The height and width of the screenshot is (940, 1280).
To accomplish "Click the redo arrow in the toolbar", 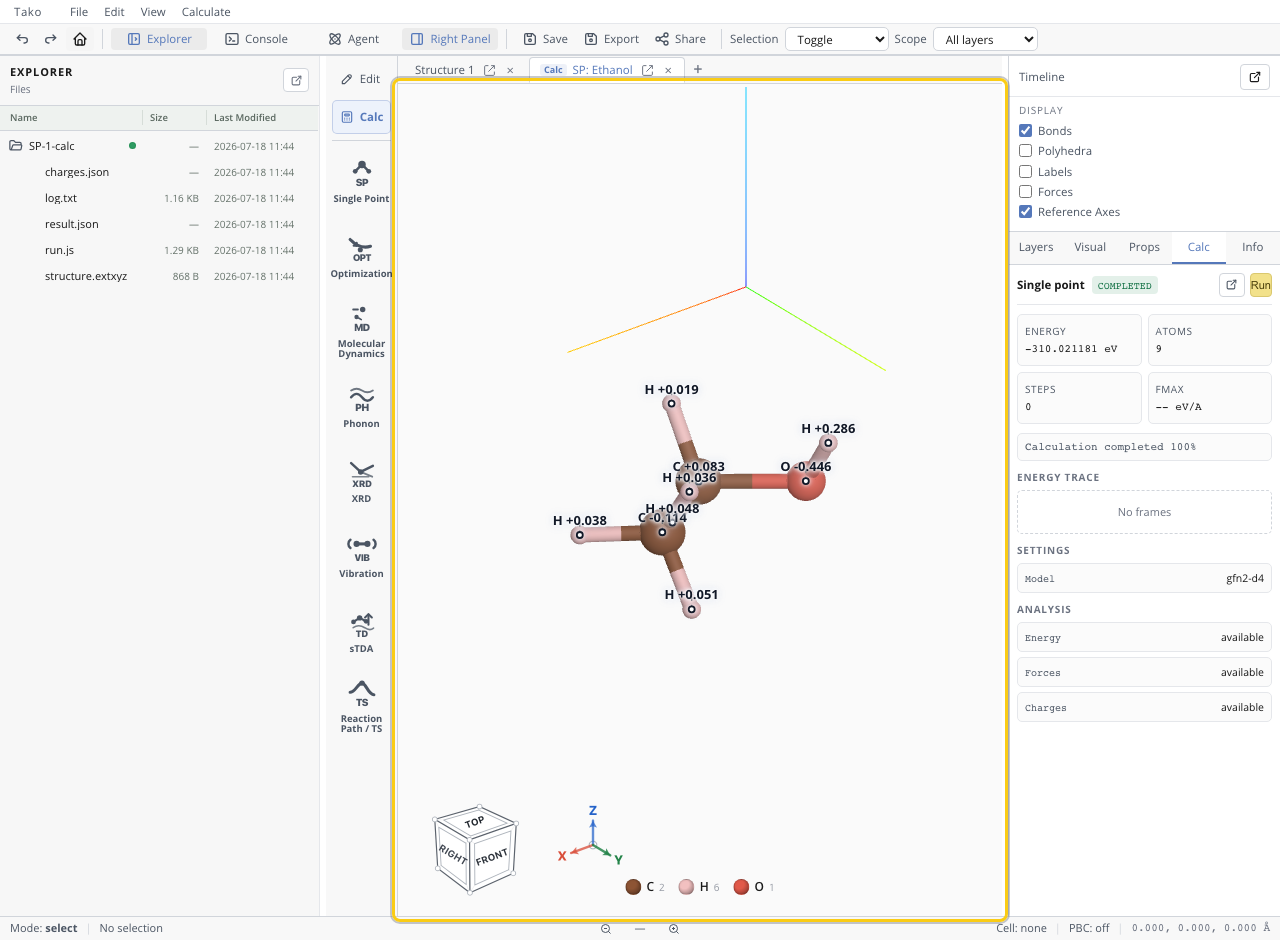I will 51,39.
